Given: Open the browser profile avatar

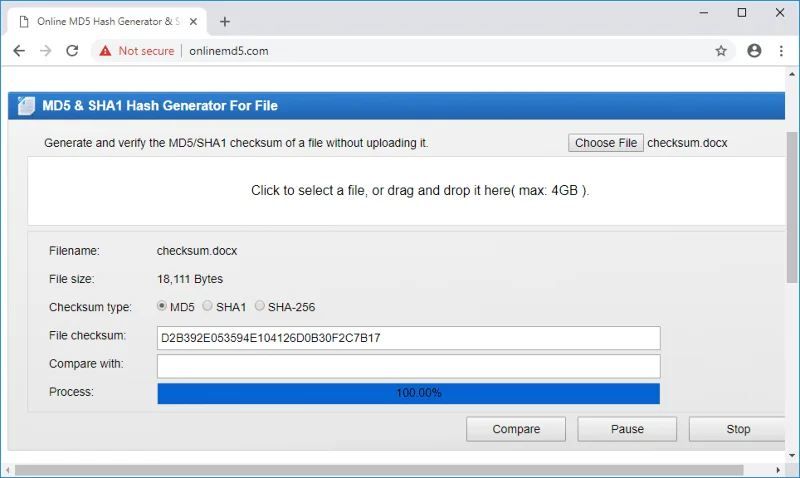Looking at the screenshot, I should pos(754,51).
